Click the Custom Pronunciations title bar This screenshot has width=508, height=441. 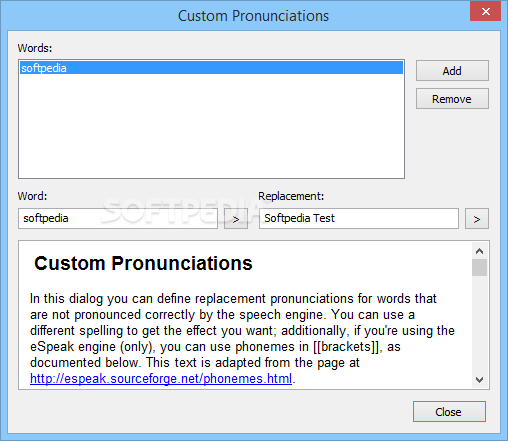click(x=253, y=16)
